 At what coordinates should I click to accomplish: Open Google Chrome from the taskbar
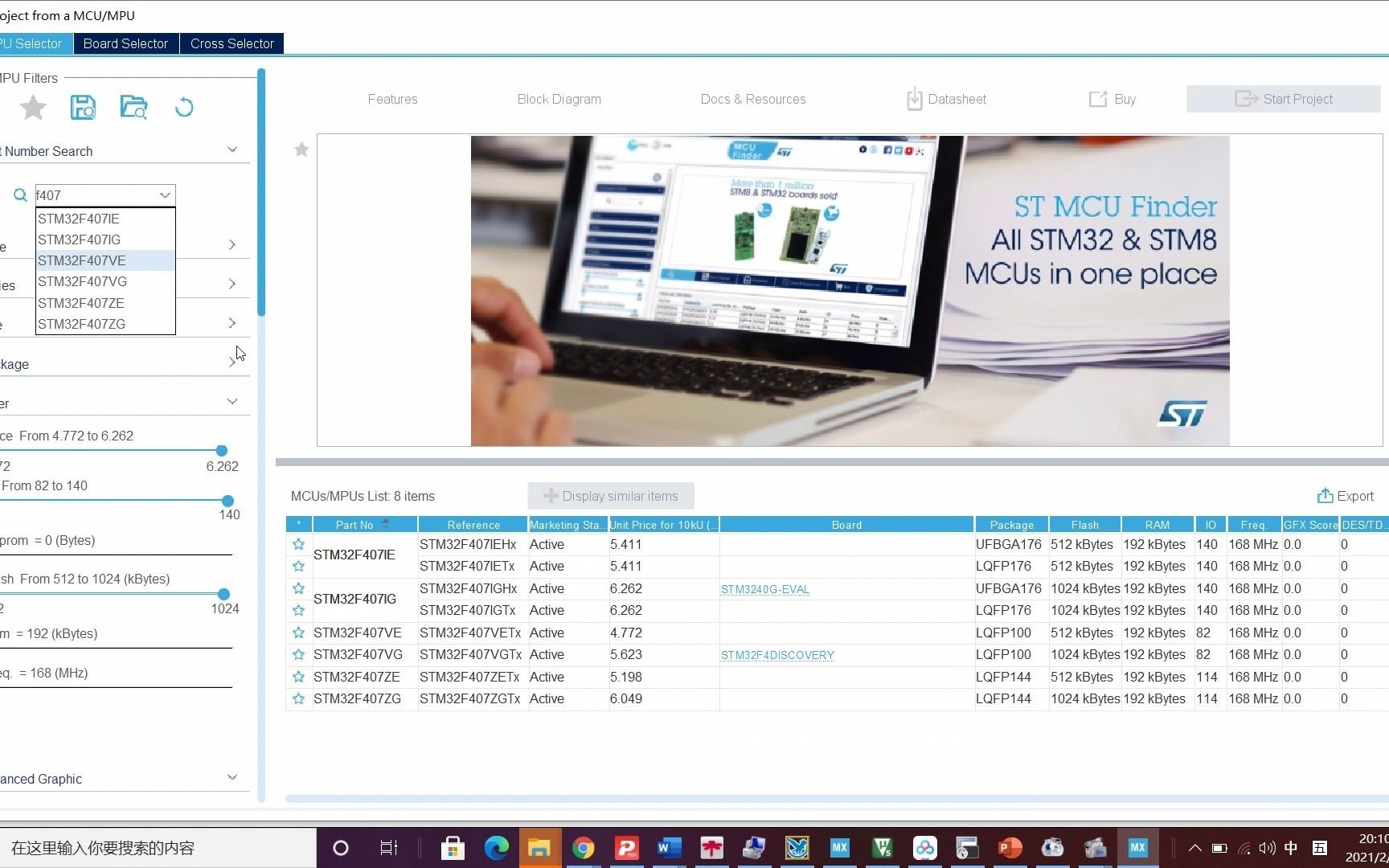(x=583, y=848)
